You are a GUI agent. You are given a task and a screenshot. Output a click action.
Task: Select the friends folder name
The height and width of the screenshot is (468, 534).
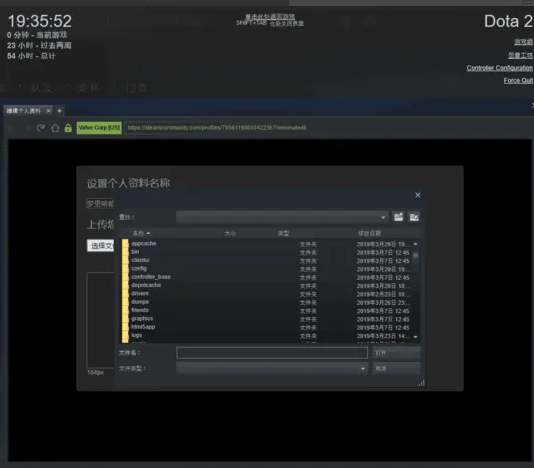(140, 310)
